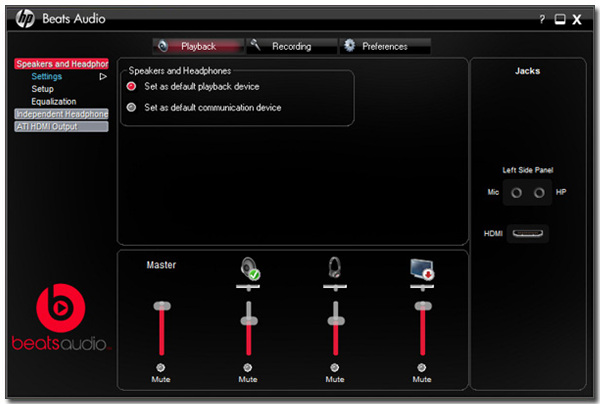Click the HP headphone jack icon
This screenshot has width=600, height=404.
pos(539,193)
